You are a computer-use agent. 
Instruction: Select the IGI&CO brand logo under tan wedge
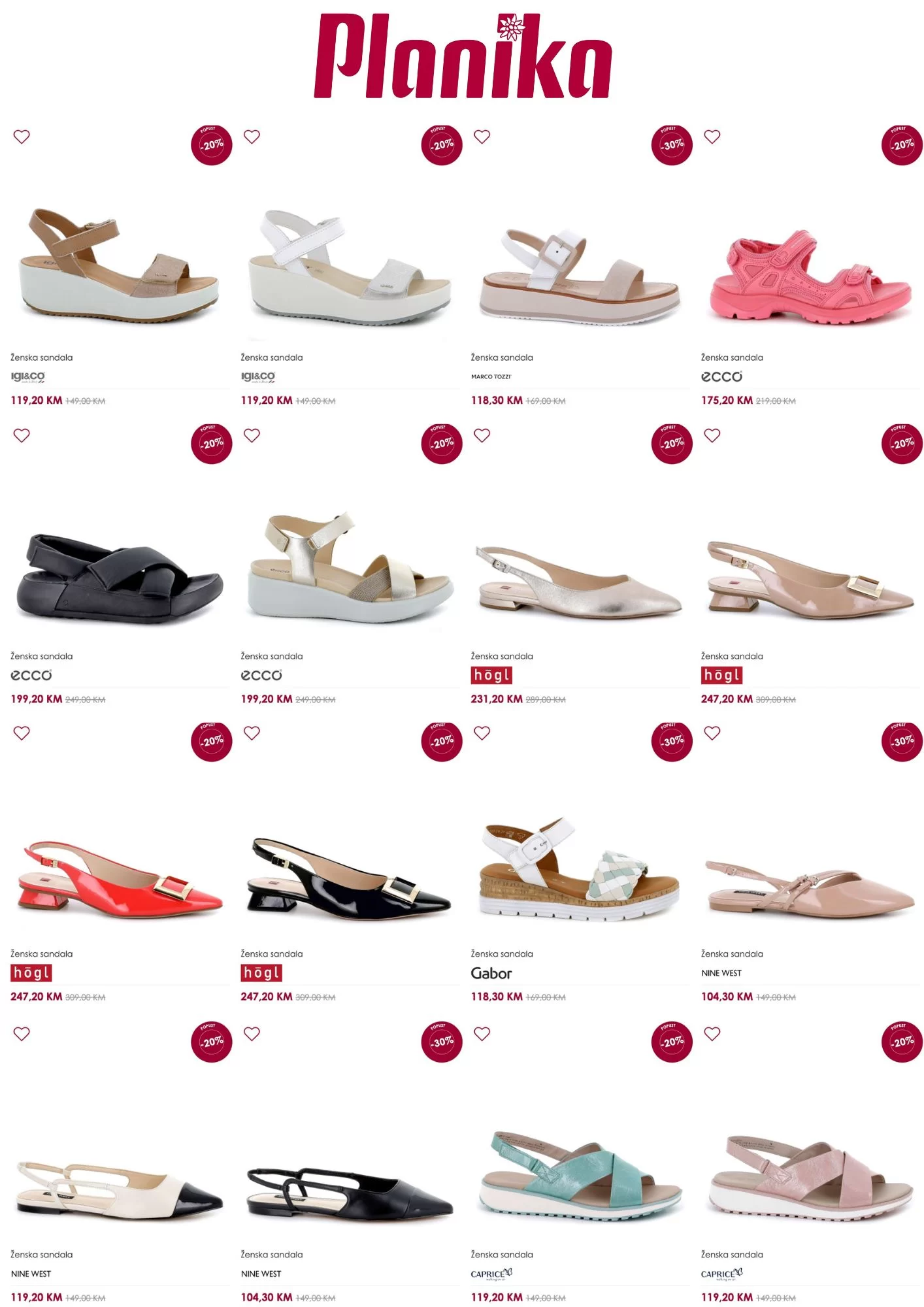click(28, 377)
